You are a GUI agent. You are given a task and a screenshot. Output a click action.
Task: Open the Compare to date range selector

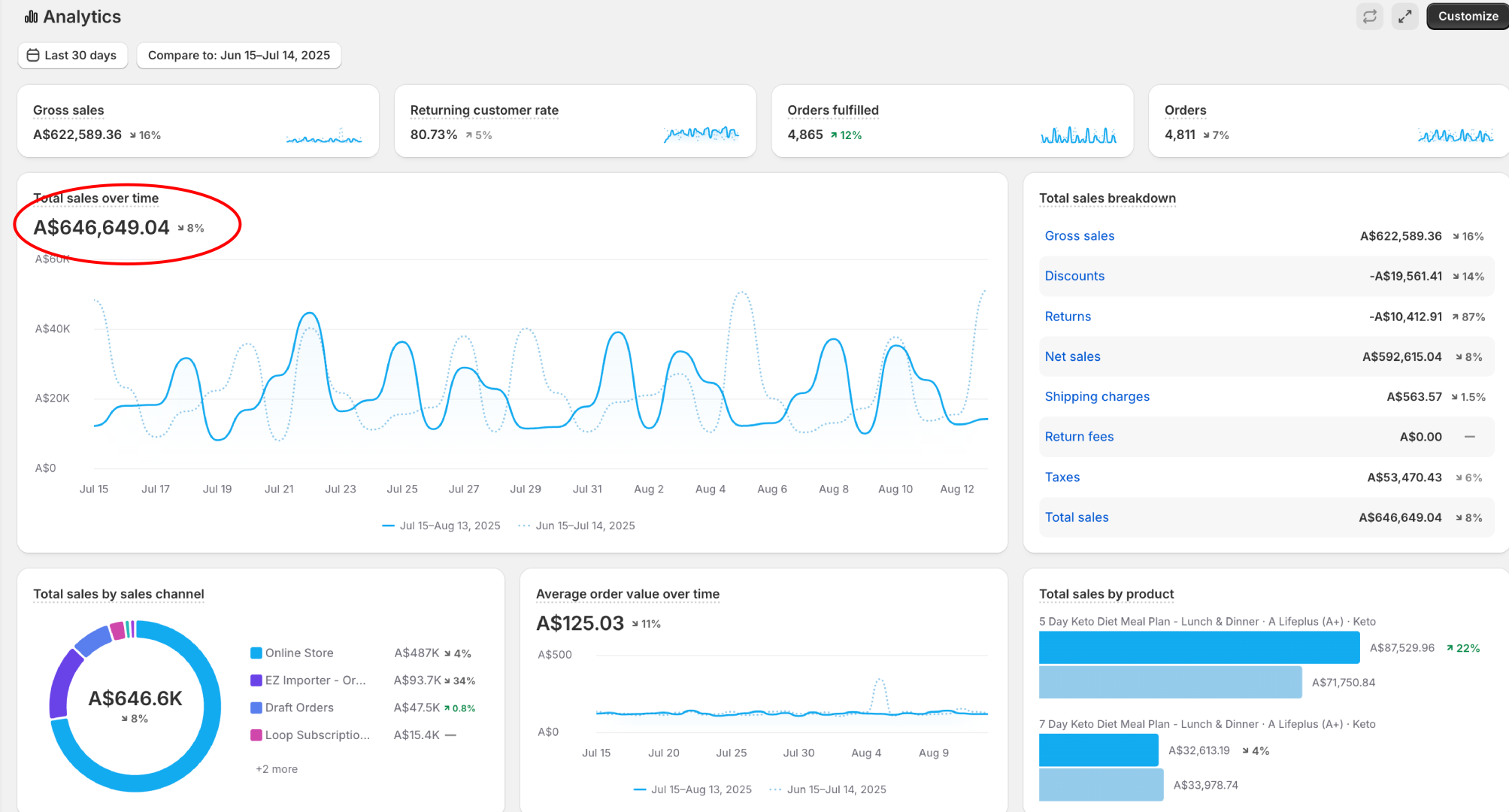click(x=238, y=55)
